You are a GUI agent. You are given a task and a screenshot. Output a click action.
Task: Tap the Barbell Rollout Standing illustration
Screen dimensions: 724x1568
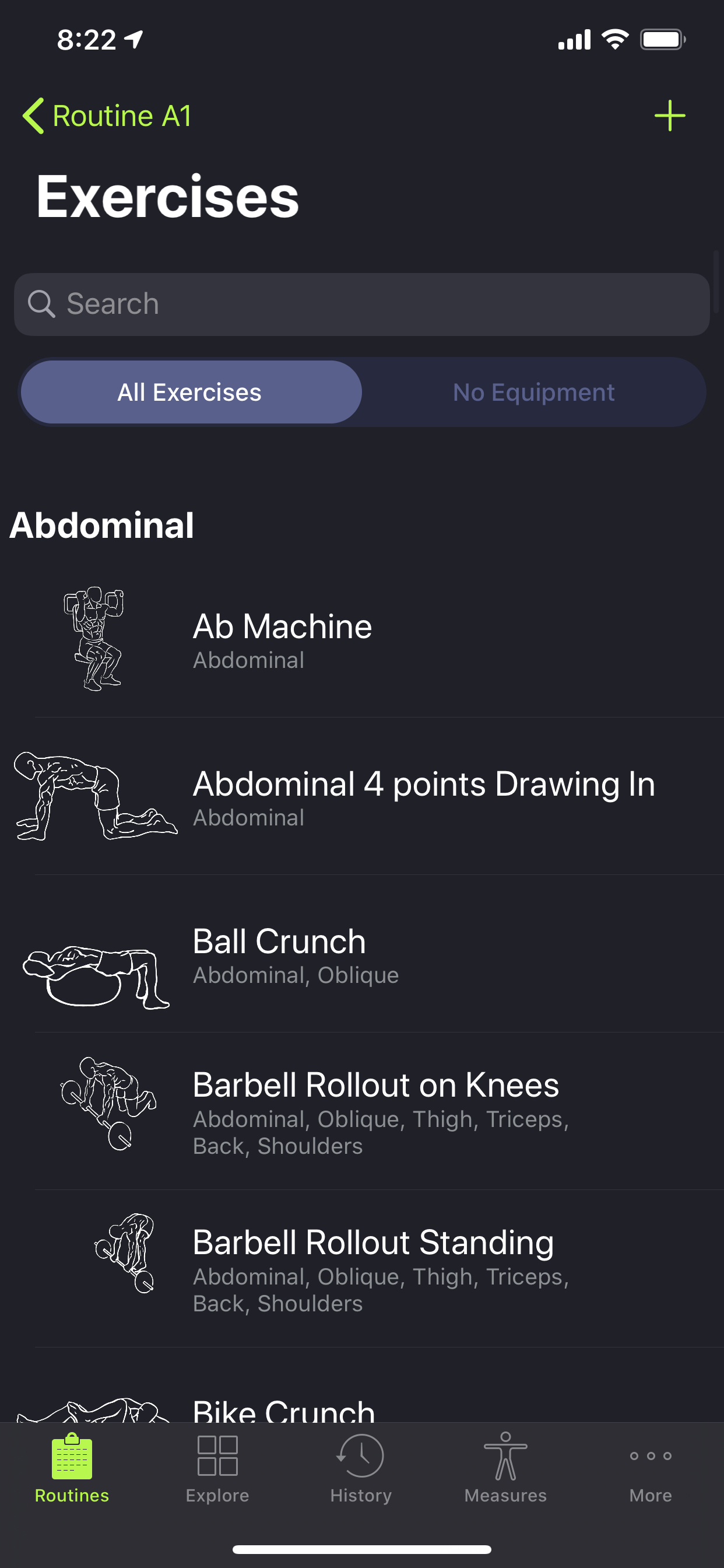pyautogui.click(x=125, y=1252)
